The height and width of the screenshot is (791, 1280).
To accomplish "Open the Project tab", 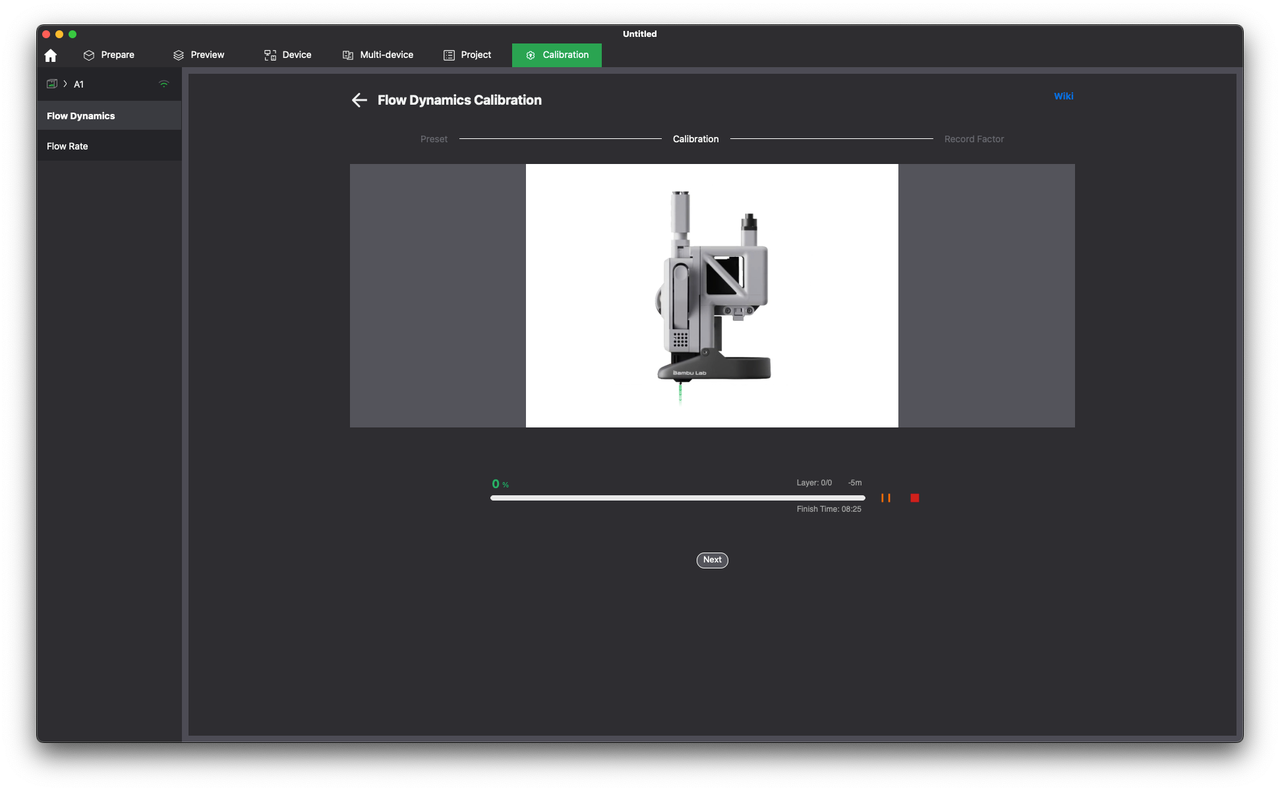I will pyautogui.click(x=467, y=55).
